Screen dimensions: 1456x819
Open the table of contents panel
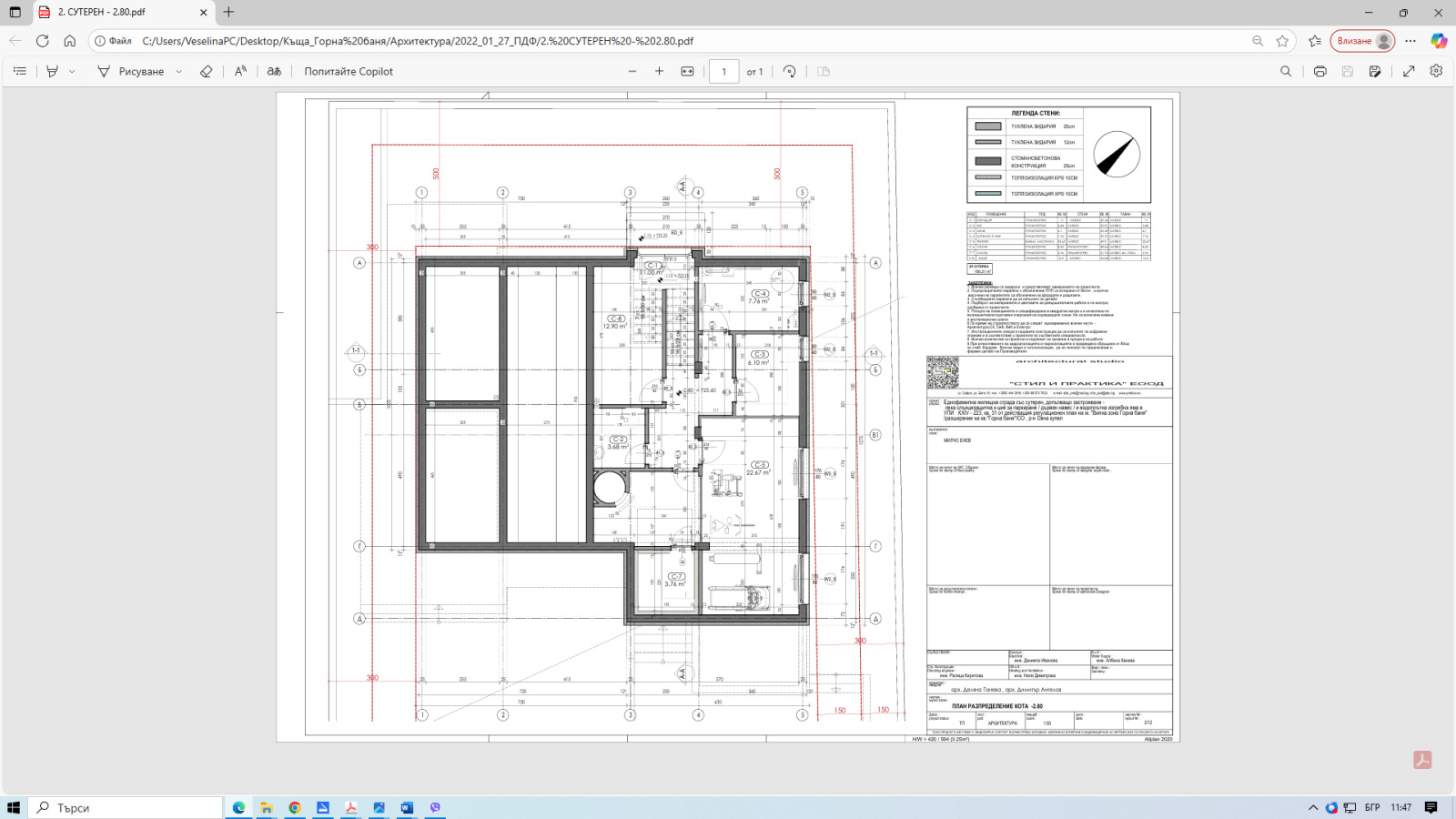point(20,71)
